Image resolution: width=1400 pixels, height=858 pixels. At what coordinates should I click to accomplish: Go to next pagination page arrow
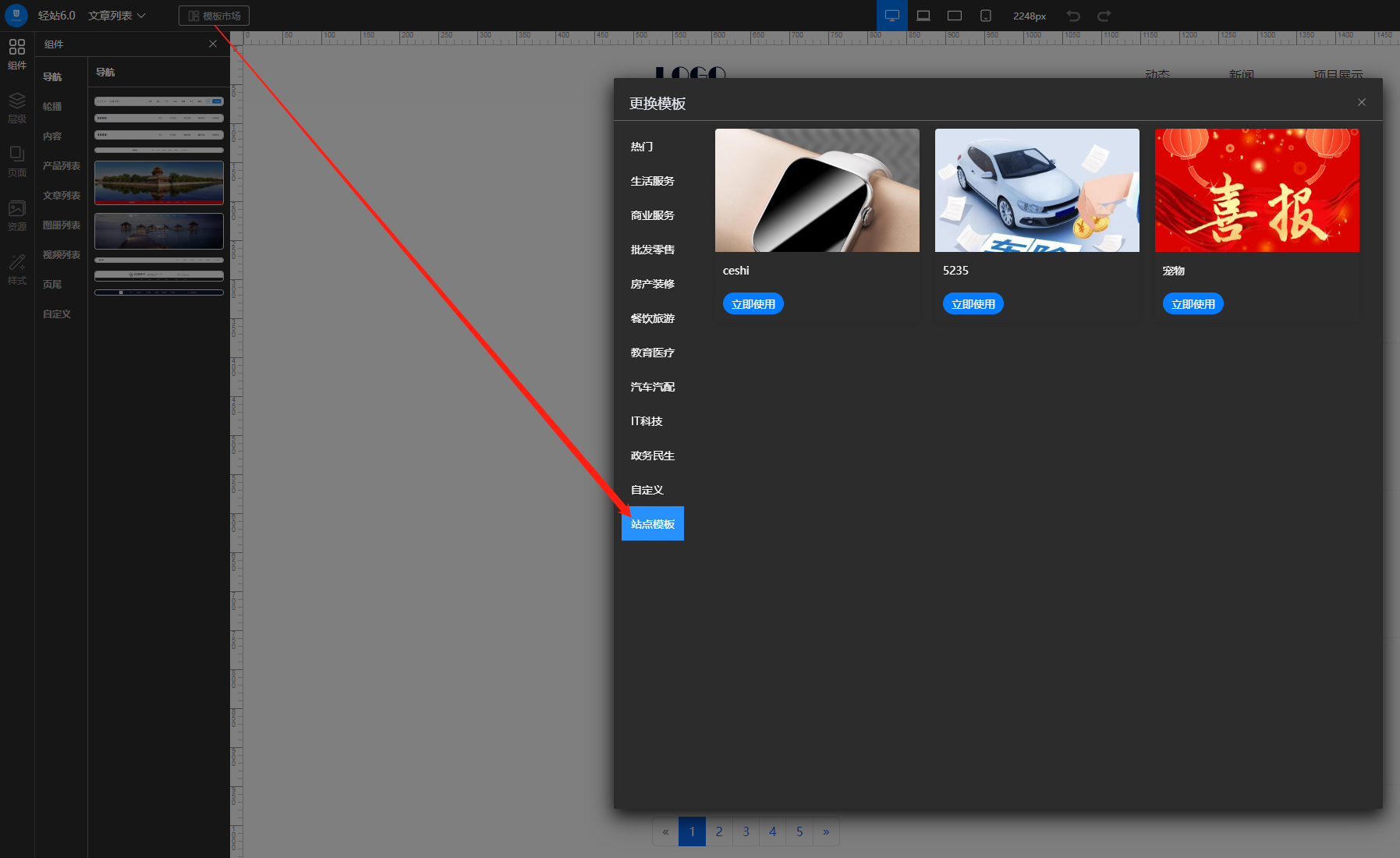pos(826,831)
